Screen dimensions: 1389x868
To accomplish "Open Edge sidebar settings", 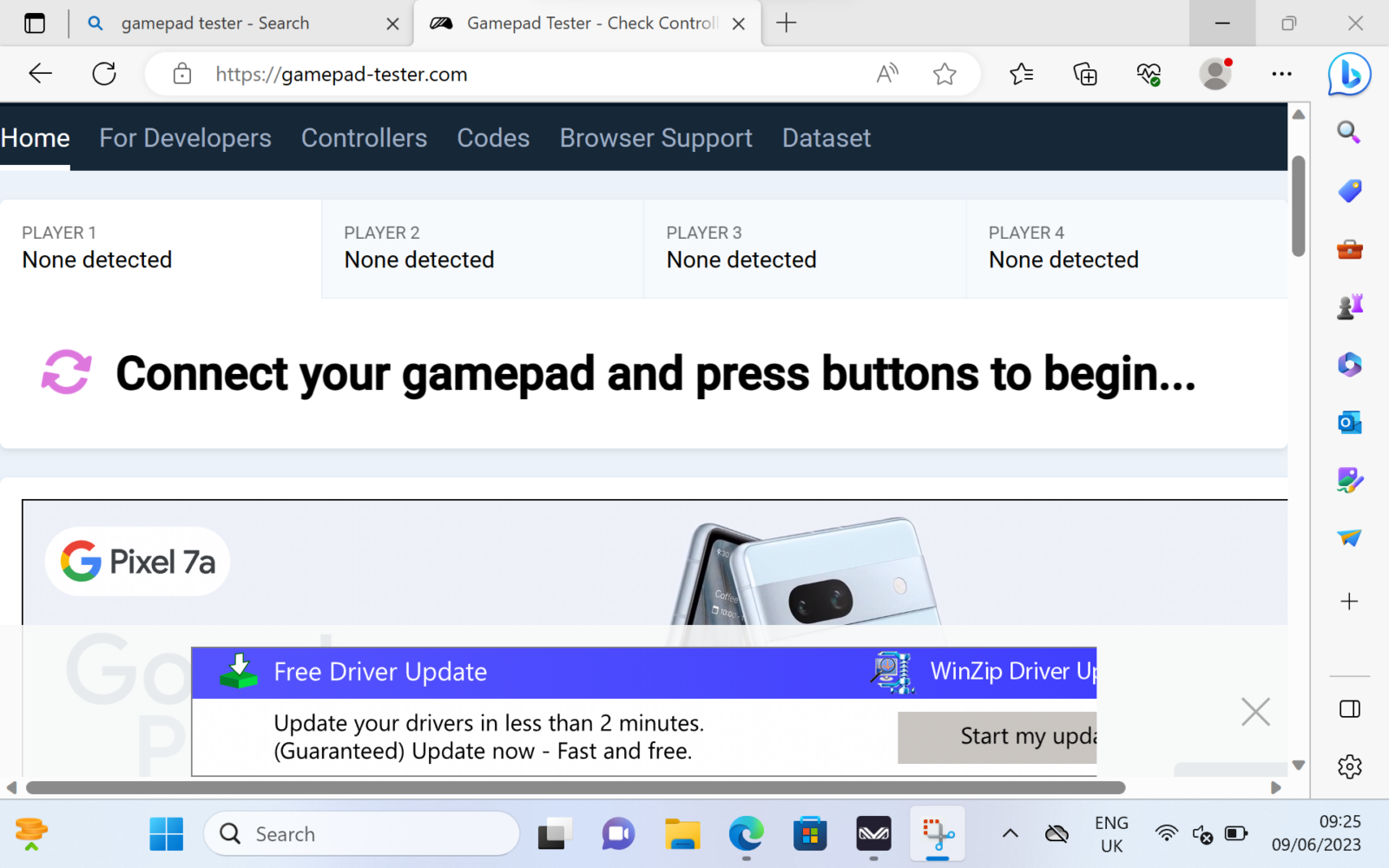I will 1349,766.
